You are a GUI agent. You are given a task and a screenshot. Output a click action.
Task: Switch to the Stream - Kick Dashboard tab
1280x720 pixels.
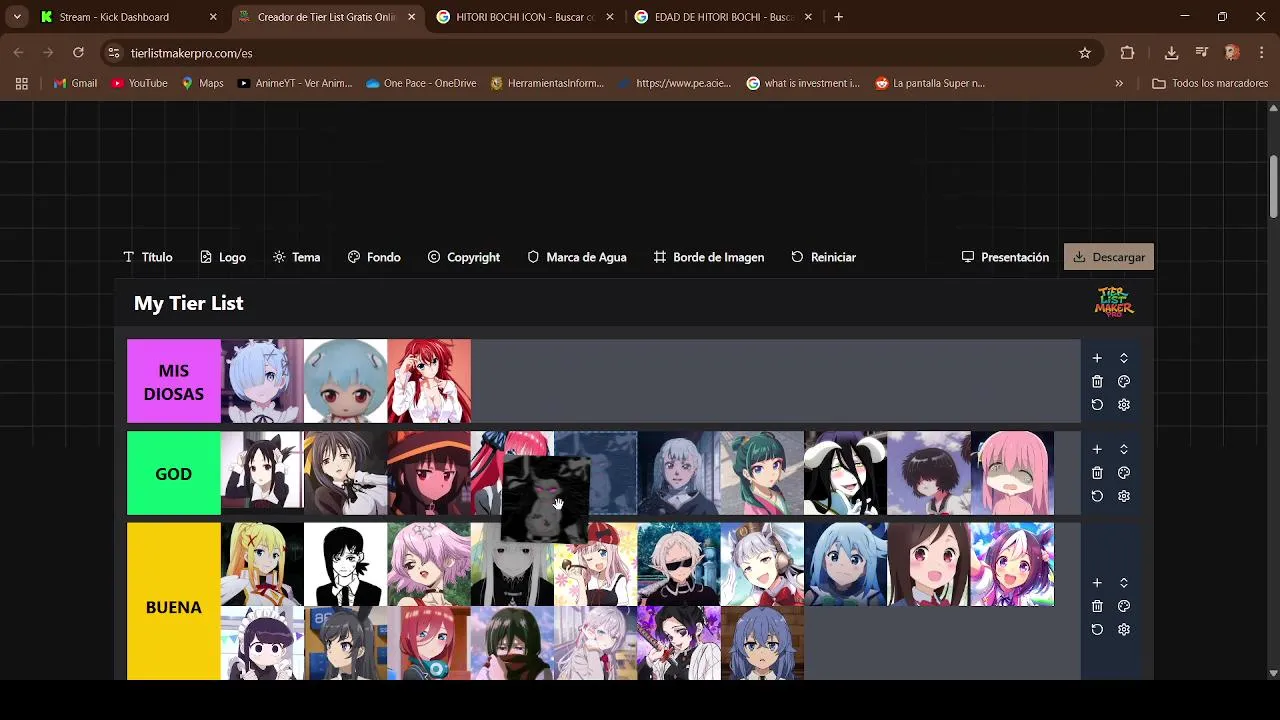click(128, 17)
